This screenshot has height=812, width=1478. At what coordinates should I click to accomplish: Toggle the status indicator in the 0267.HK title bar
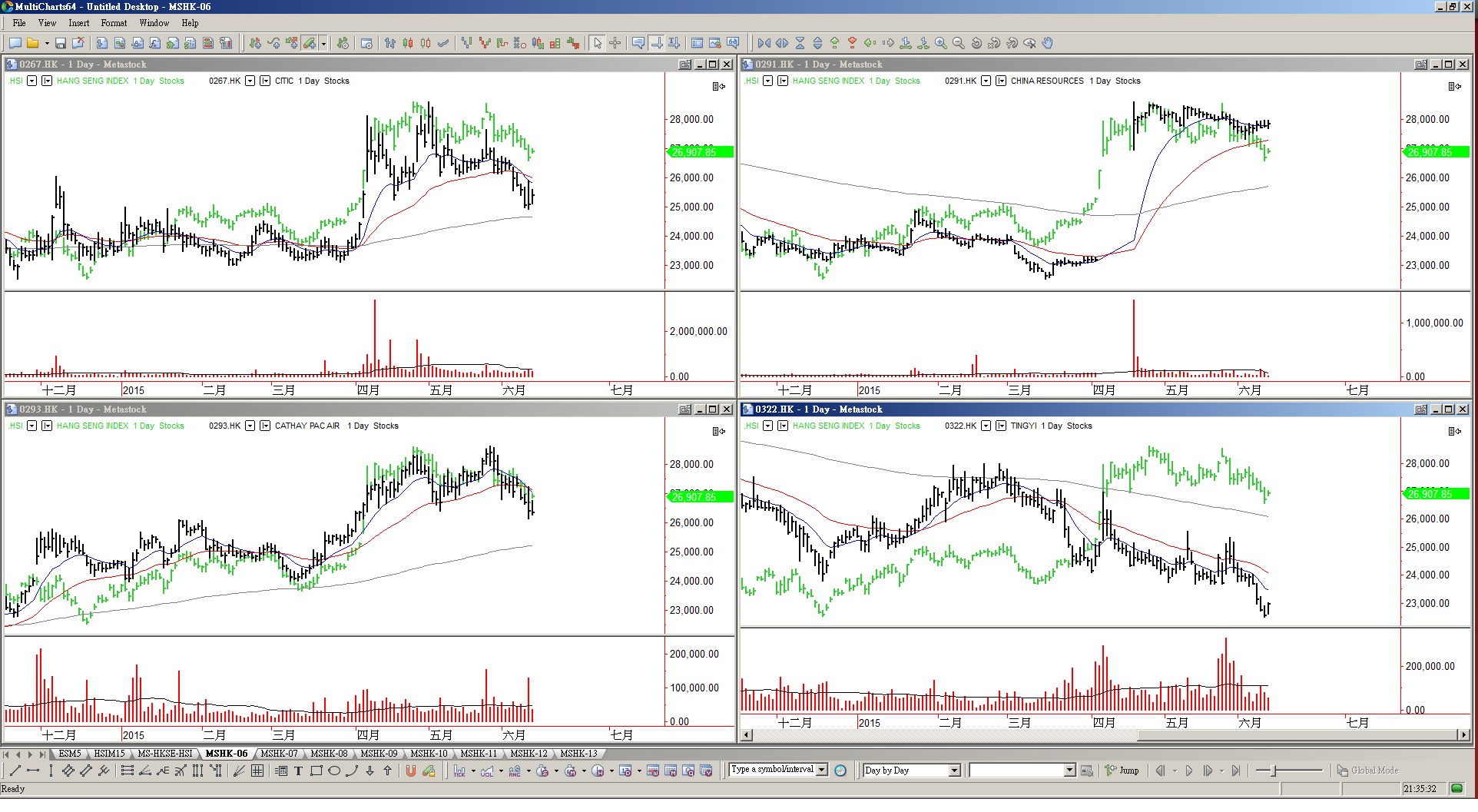(684, 65)
